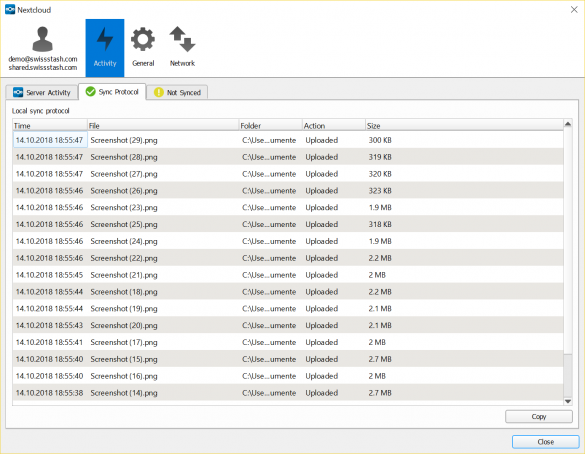This screenshot has width=585, height=454.
Task: Sort by the Size column header
Action: tap(464, 125)
